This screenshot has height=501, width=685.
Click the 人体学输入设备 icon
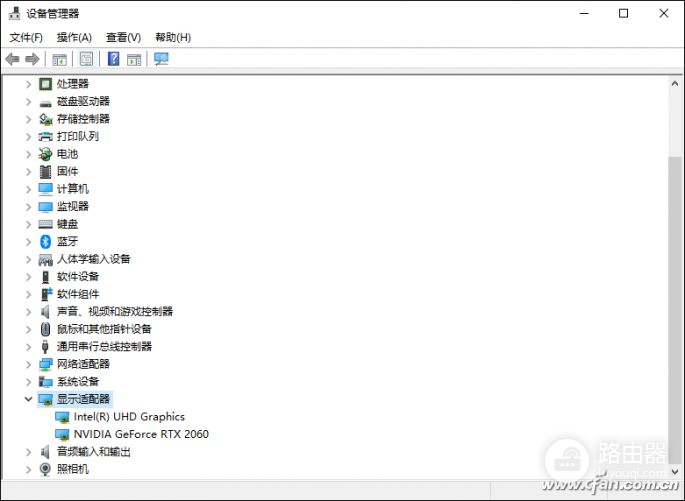pos(45,259)
